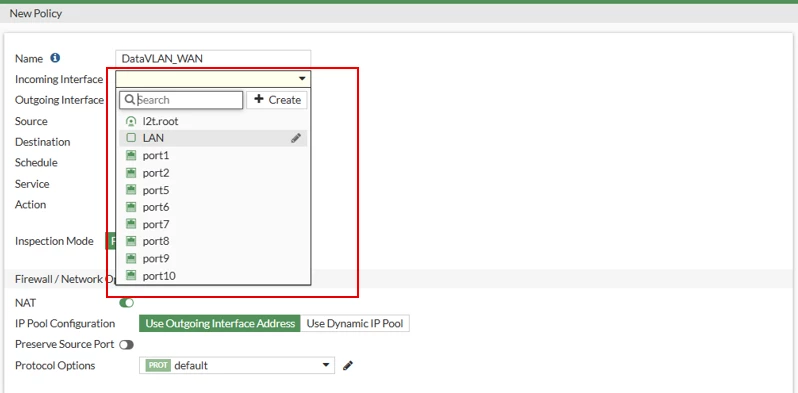The width and height of the screenshot is (798, 393).
Task: Click the l2t.root interface icon
Action: pyautogui.click(x=131, y=121)
